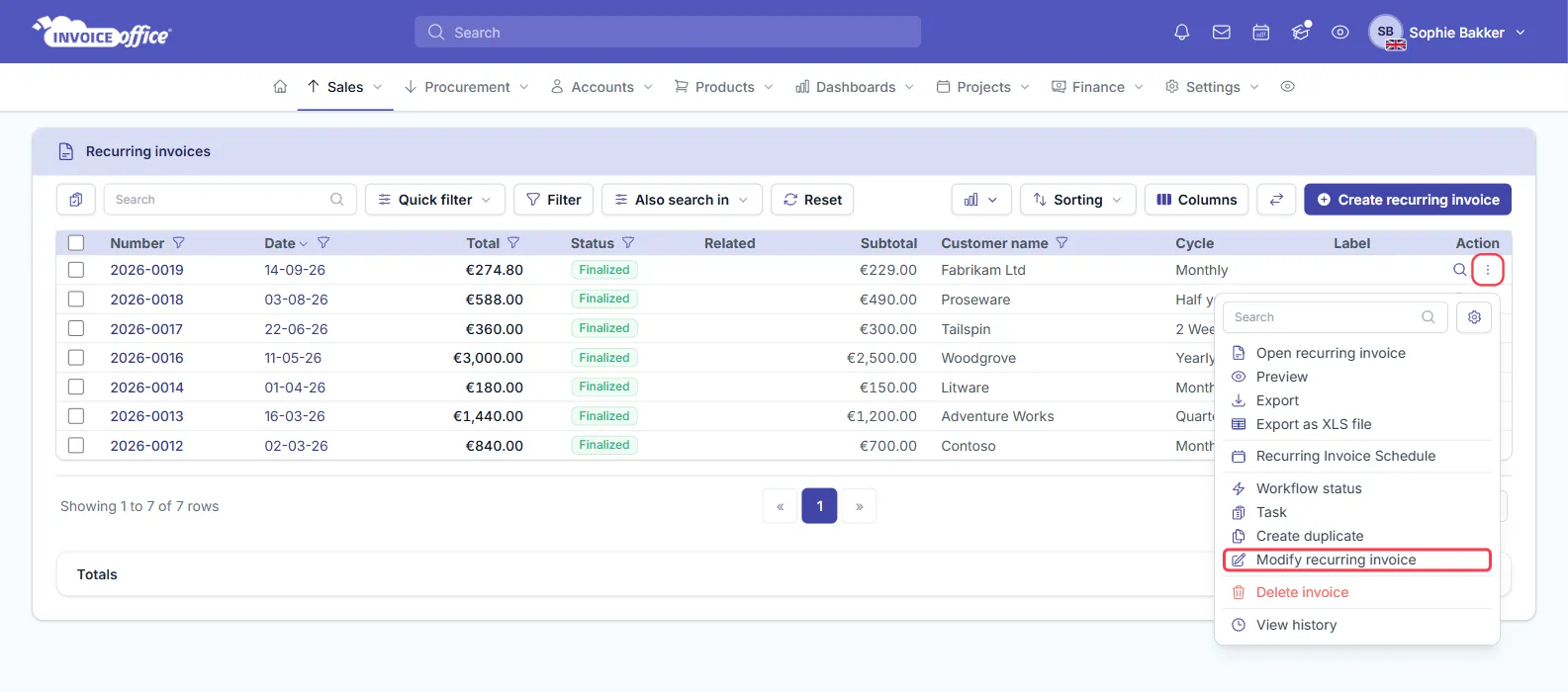This screenshot has width=1568, height=692.
Task: Click the eye icon after Settings menu
Action: click(1287, 87)
